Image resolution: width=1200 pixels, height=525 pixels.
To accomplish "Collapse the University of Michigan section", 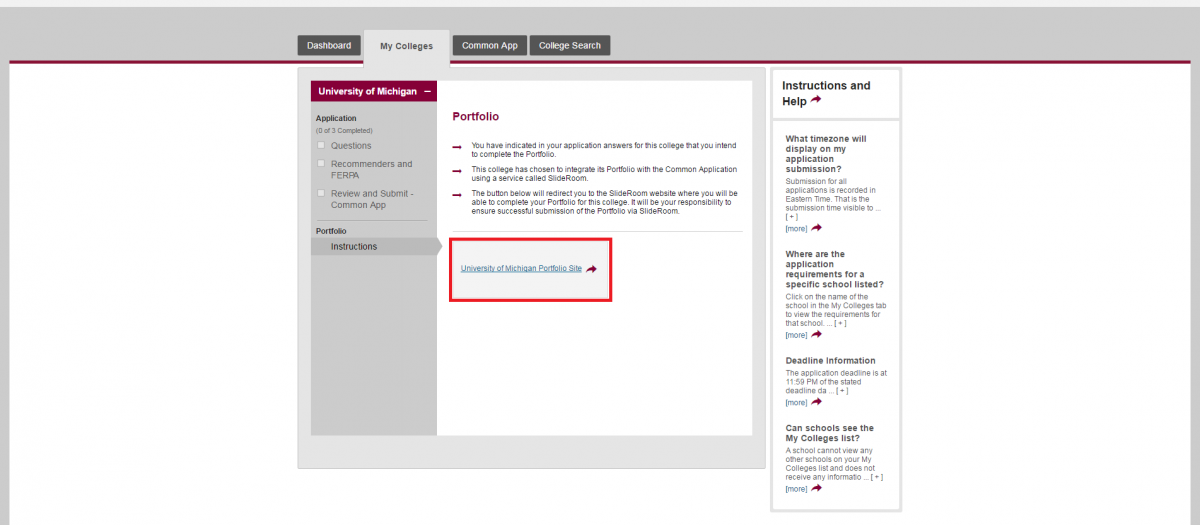I will (x=428, y=91).
